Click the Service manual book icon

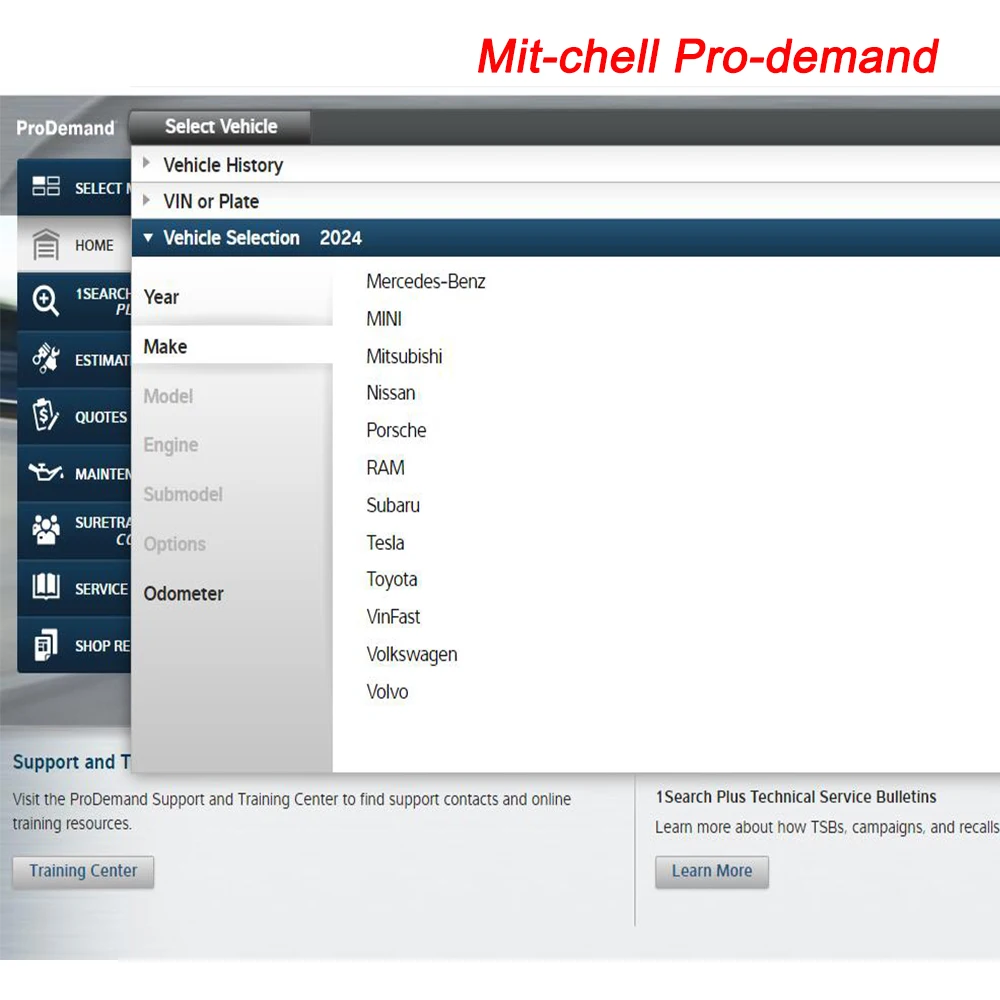coord(46,587)
